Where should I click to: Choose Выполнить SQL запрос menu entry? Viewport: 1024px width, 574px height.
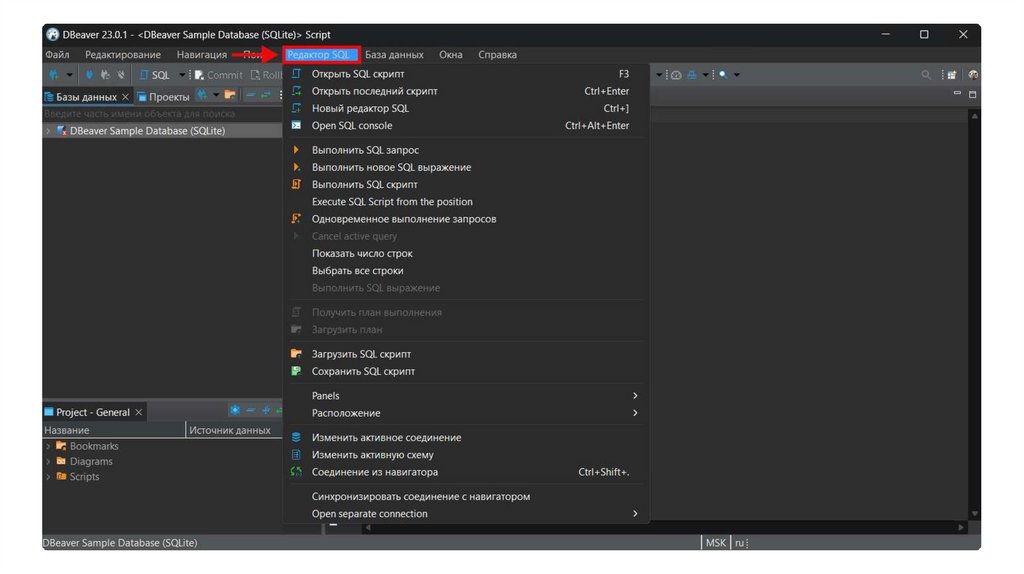pos(466,150)
